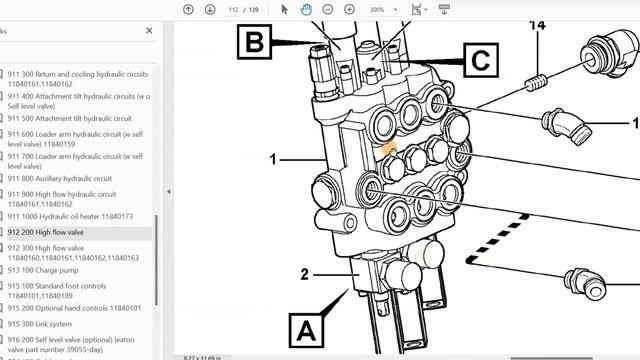Image resolution: width=640 pixels, height=360 pixels.
Task: Click the read mode toolbar icon
Action: 444,9
